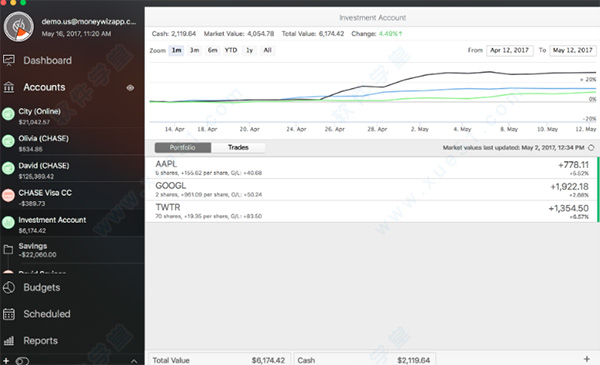Click the GOOGL value +1,922.18
Viewport: 600px width, 365px height.
569,187
